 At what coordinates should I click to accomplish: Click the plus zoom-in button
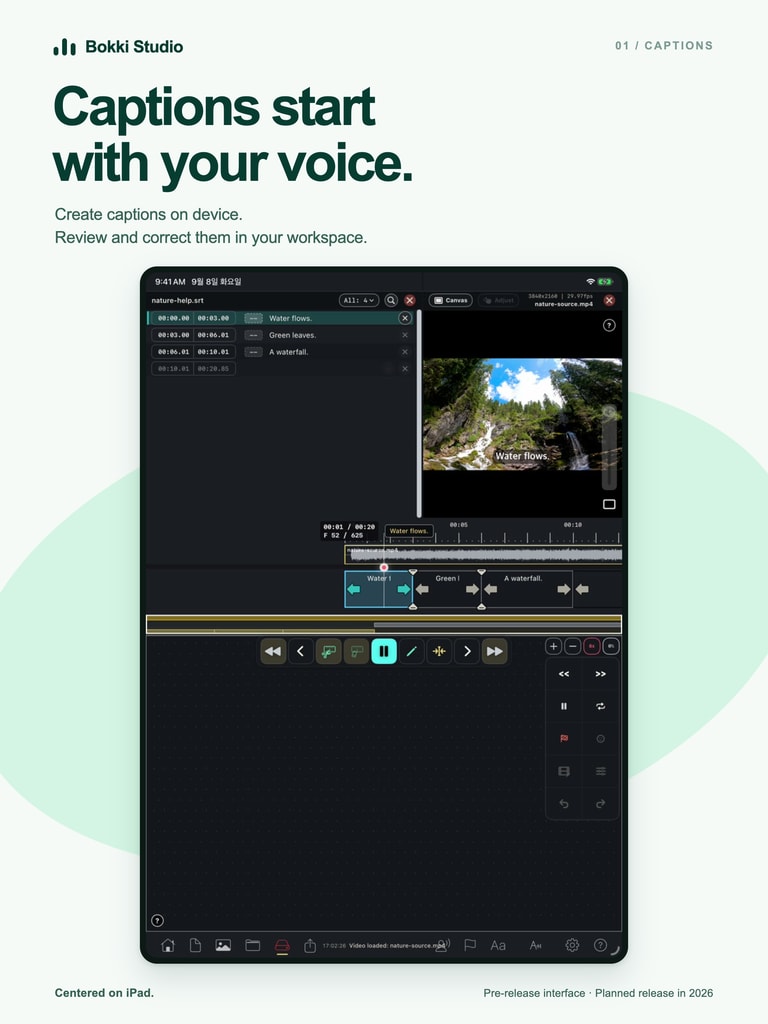pyautogui.click(x=553, y=647)
